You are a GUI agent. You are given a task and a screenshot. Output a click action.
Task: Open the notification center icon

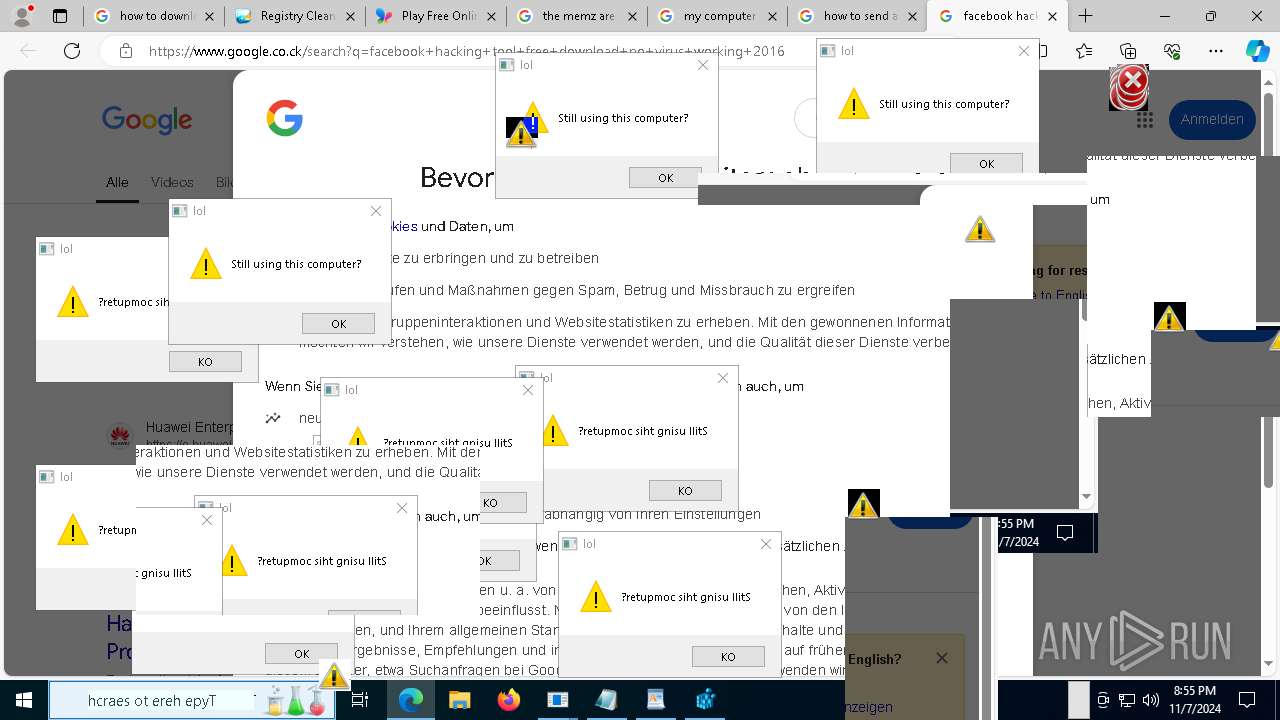[1247, 700]
